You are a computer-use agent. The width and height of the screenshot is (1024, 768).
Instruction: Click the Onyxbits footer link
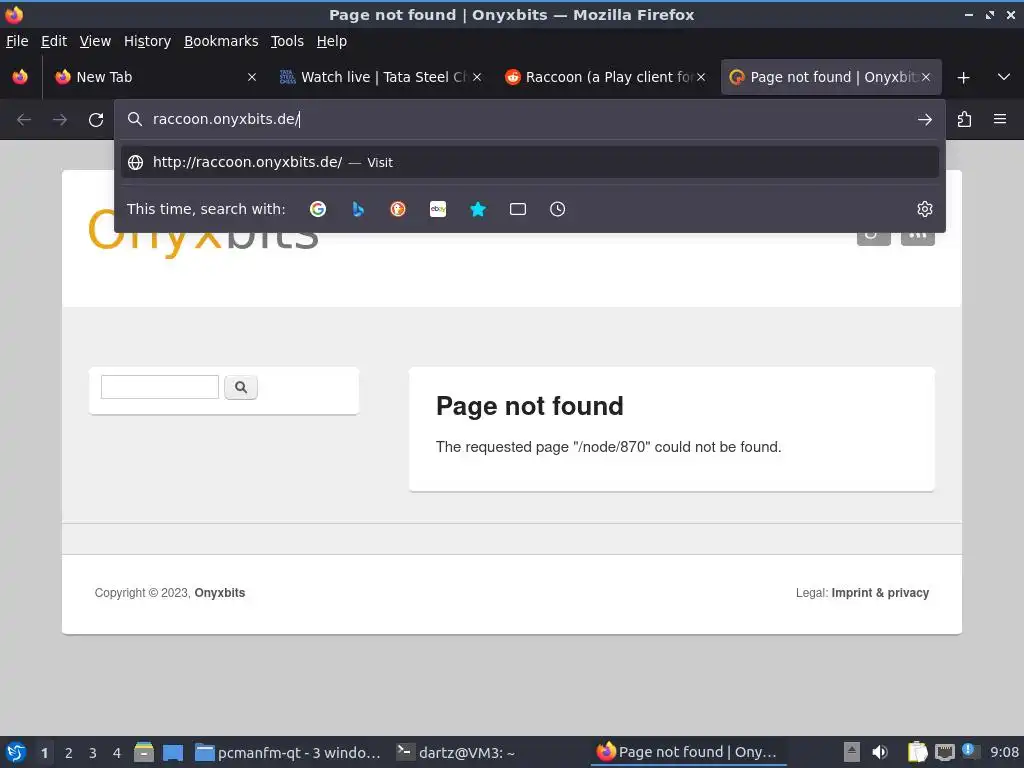(x=219, y=592)
